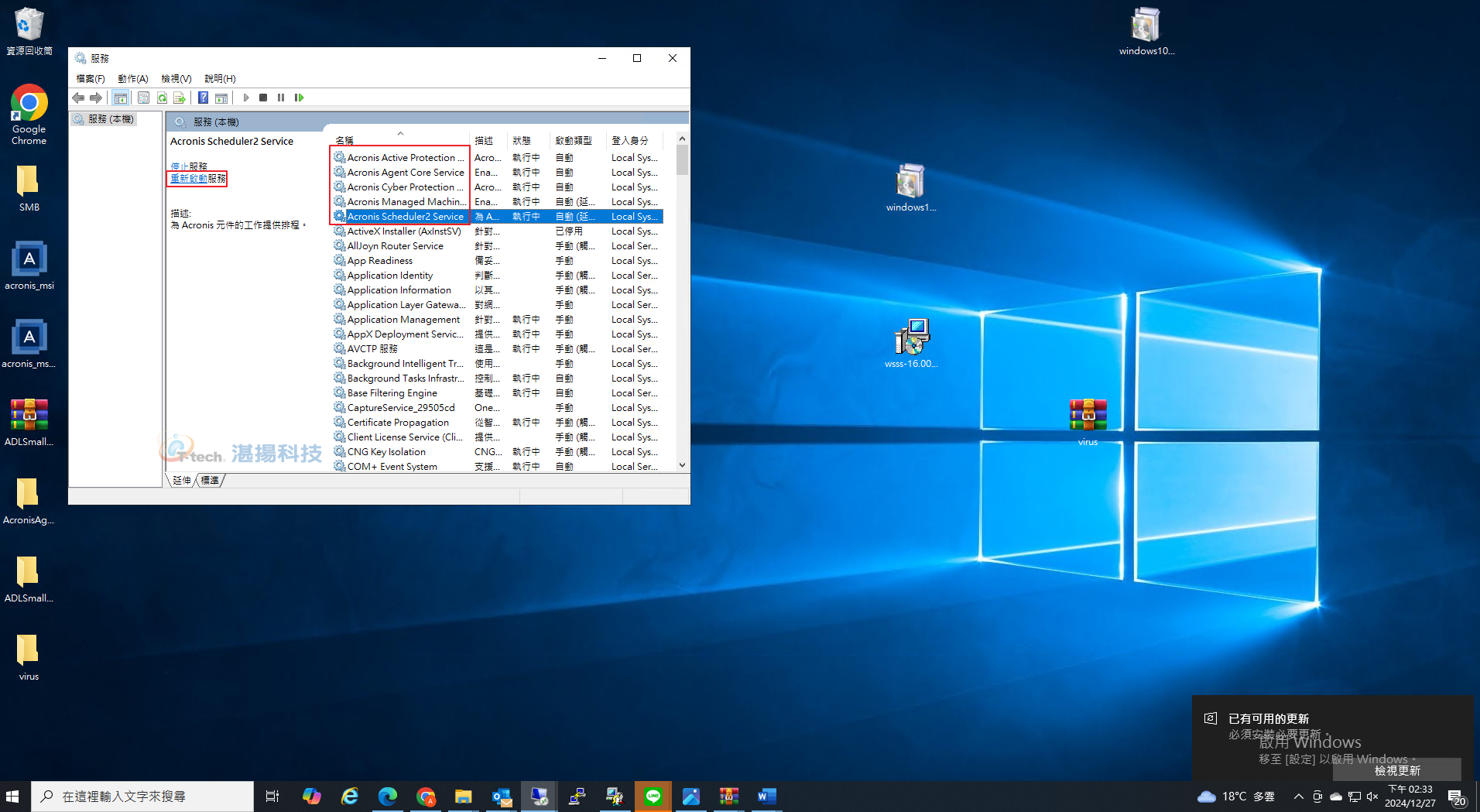Click the Refresh toolbar icon

(162, 98)
